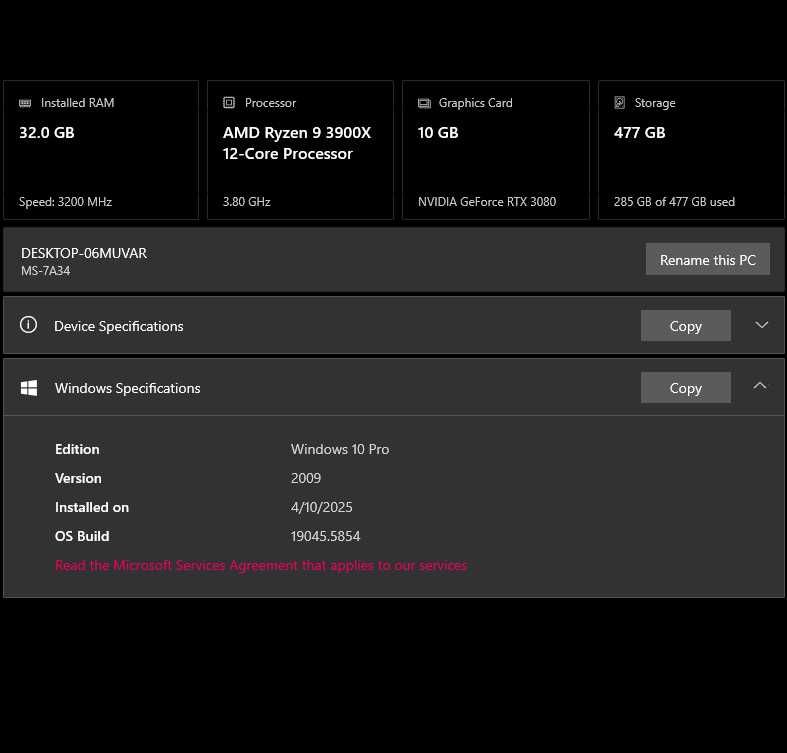This screenshot has height=753, width=787.
Task: Click the OS Build label
Action: coord(82,536)
